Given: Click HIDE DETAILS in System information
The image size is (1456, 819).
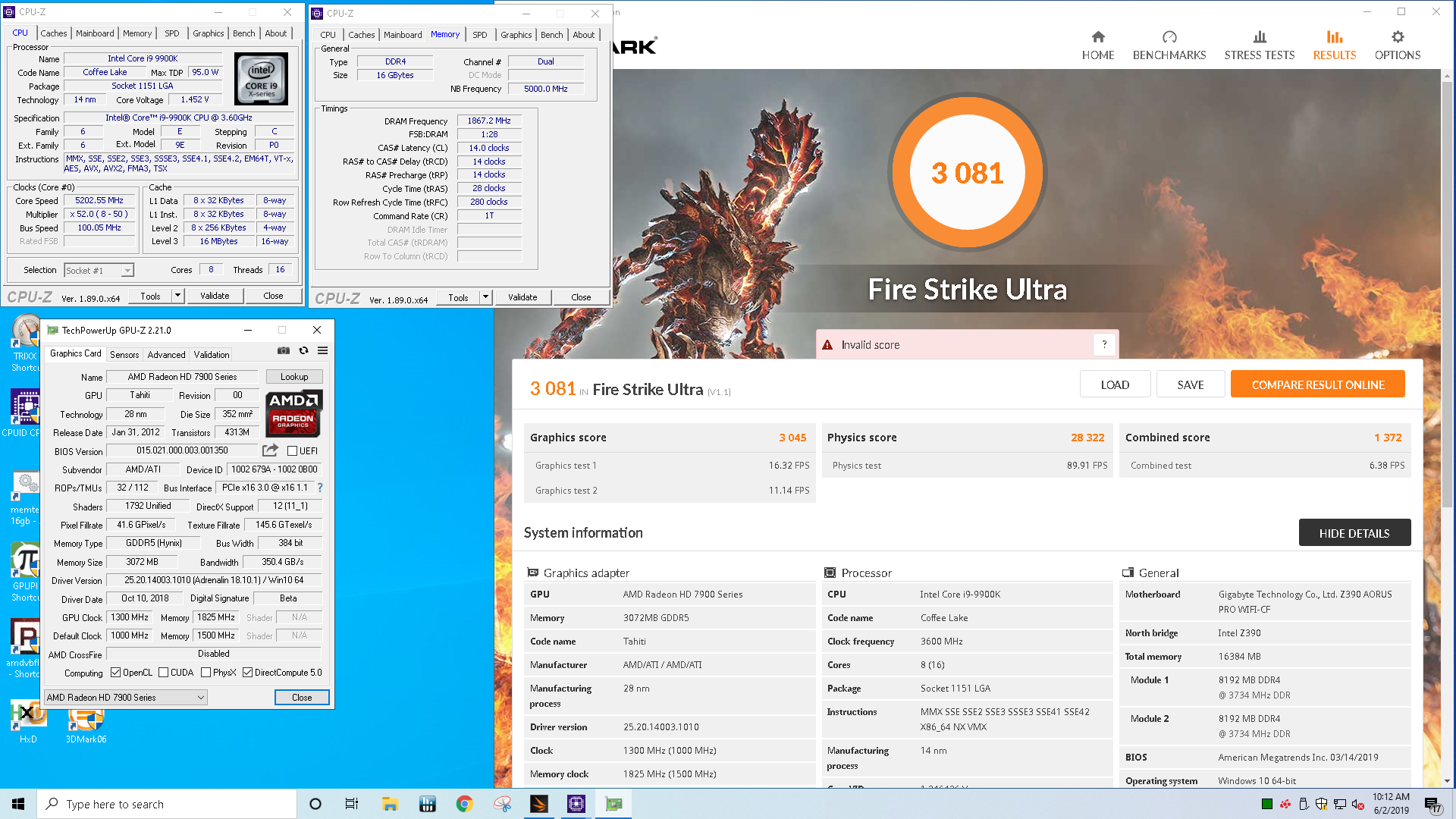Looking at the screenshot, I should click(1354, 533).
